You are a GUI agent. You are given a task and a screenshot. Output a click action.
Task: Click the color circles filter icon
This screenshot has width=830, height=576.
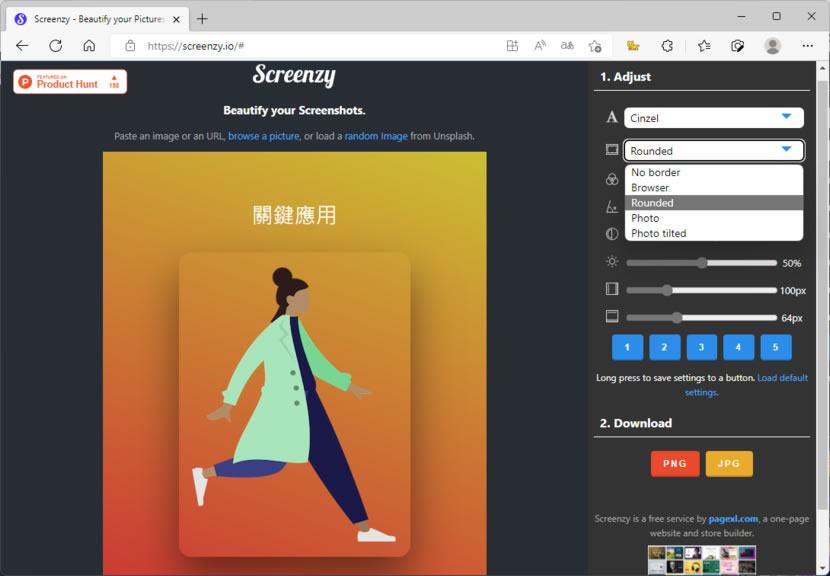click(612, 179)
